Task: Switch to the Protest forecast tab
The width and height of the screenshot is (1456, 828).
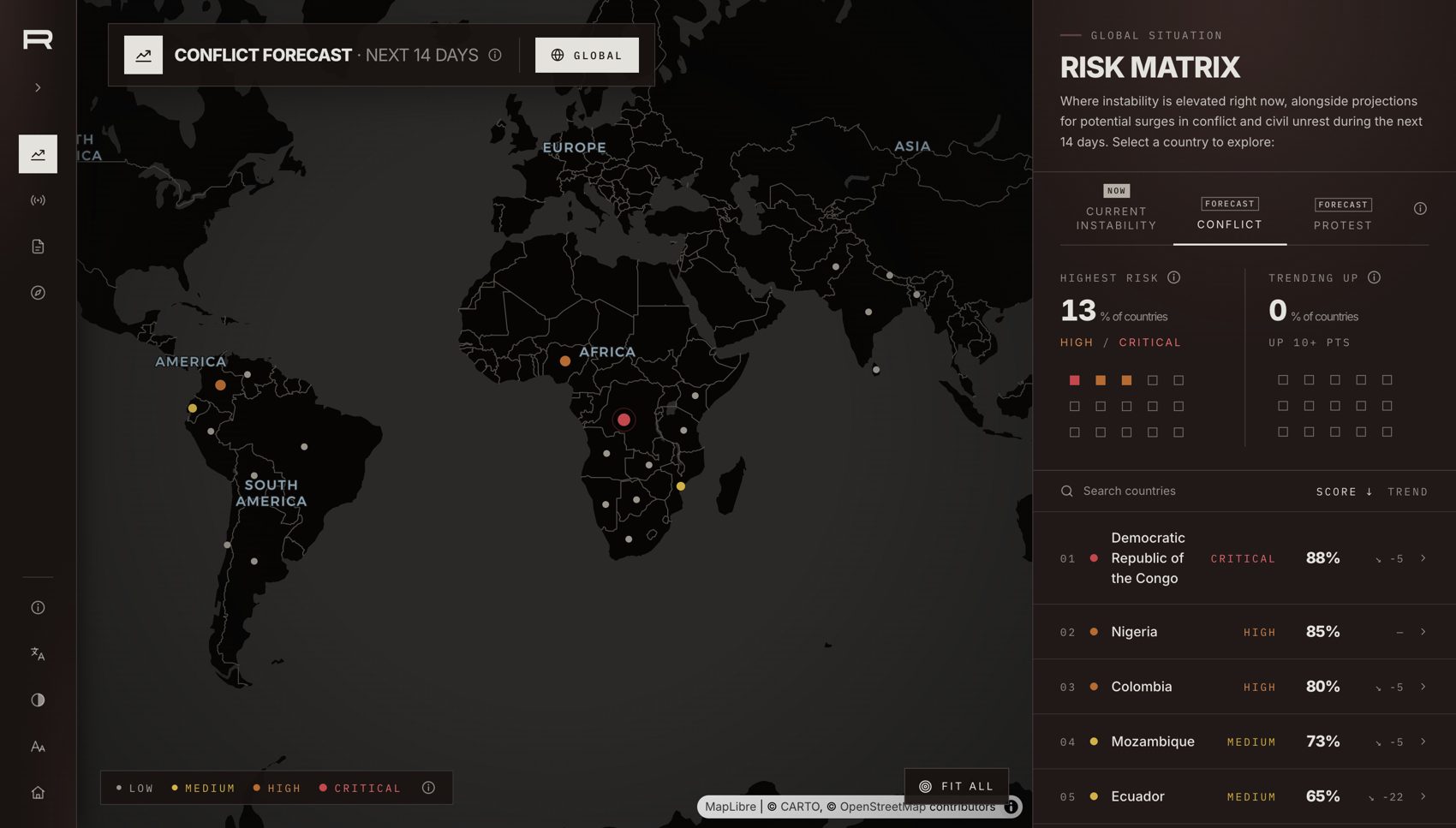Action: click(x=1343, y=214)
